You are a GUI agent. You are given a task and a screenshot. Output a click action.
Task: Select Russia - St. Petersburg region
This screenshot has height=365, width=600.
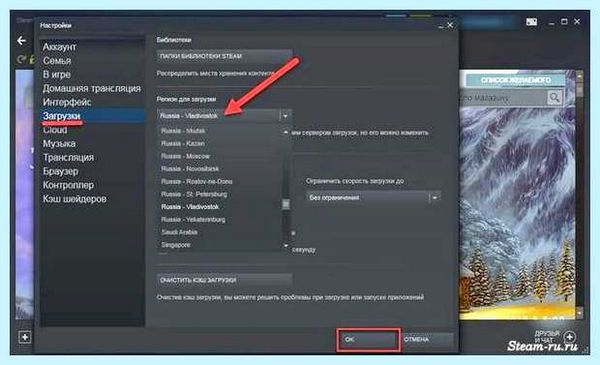(x=194, y=194)
